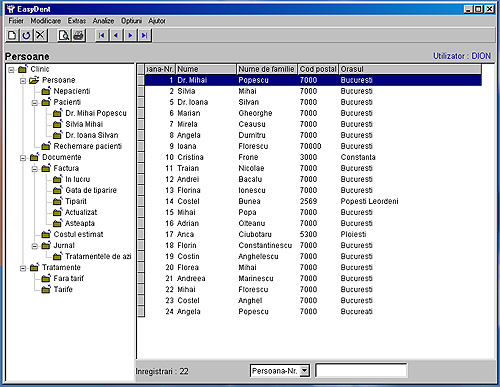Click the Factura folder icon
Image resolution: width=500 pixels, height=387 pixels.
point(46,168)
